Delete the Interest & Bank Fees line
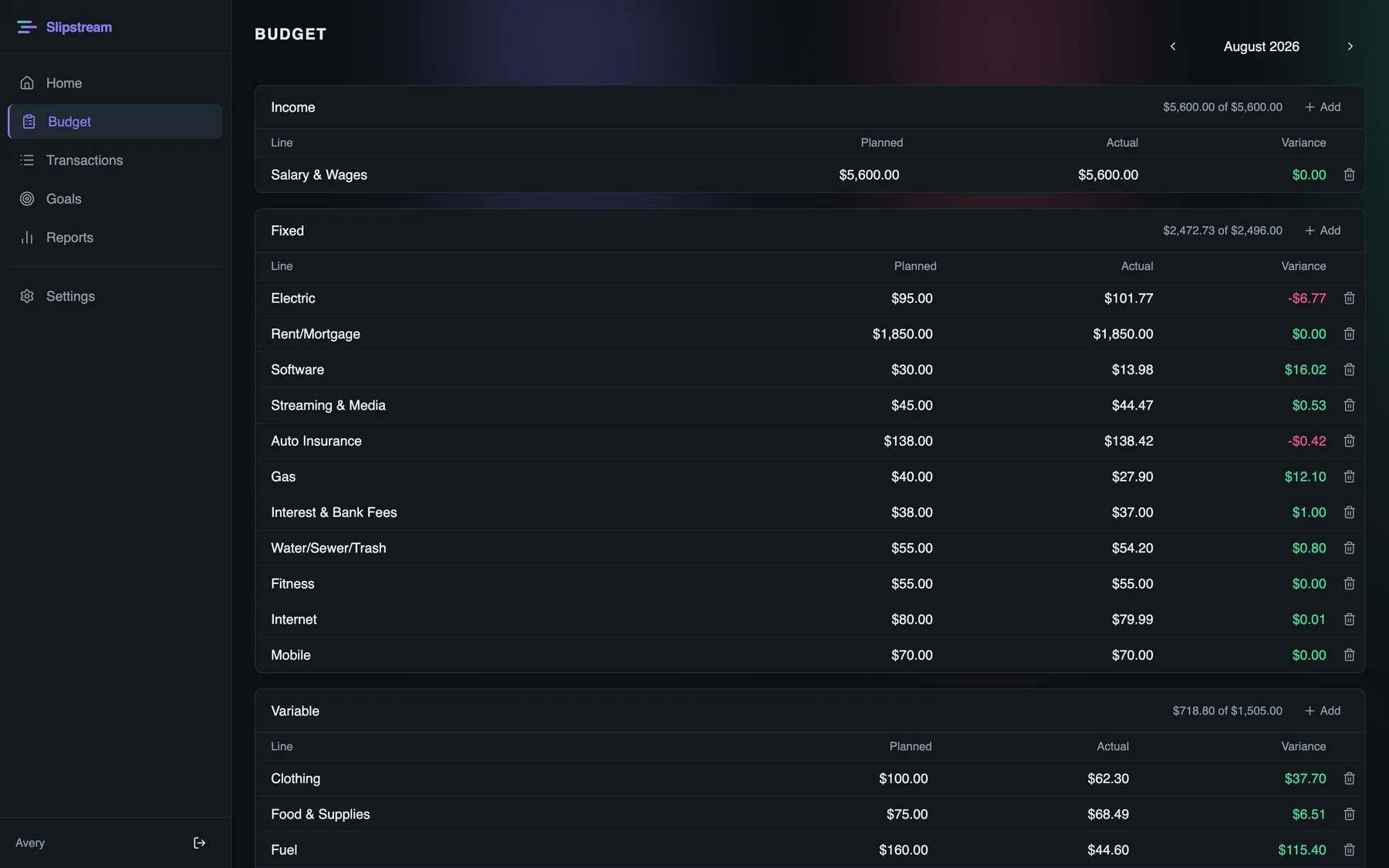The height and width of the screenshot is (868, 1389). pos(1349,512)
